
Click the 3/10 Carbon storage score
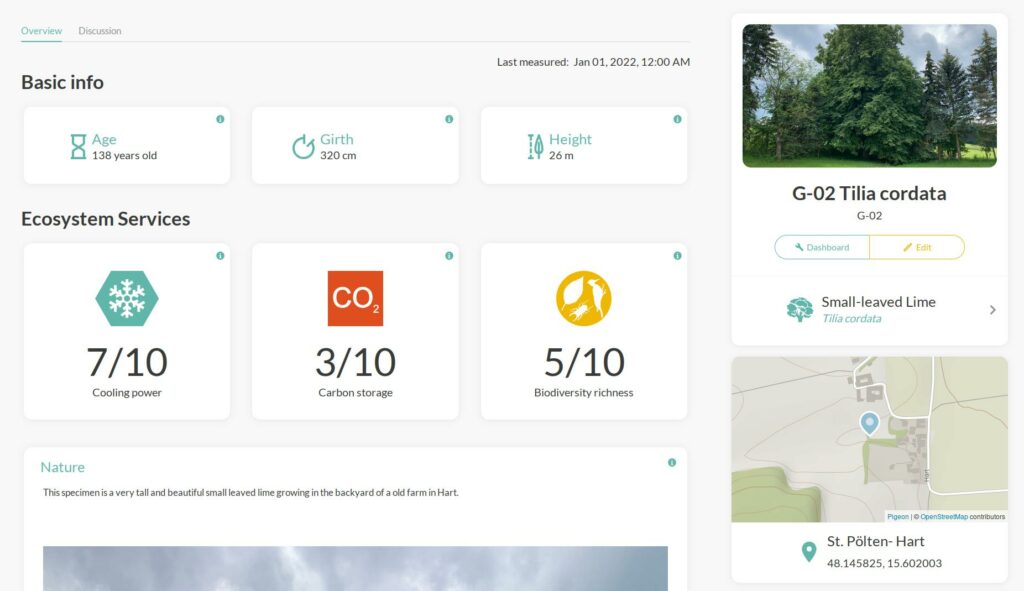(355, 362)
